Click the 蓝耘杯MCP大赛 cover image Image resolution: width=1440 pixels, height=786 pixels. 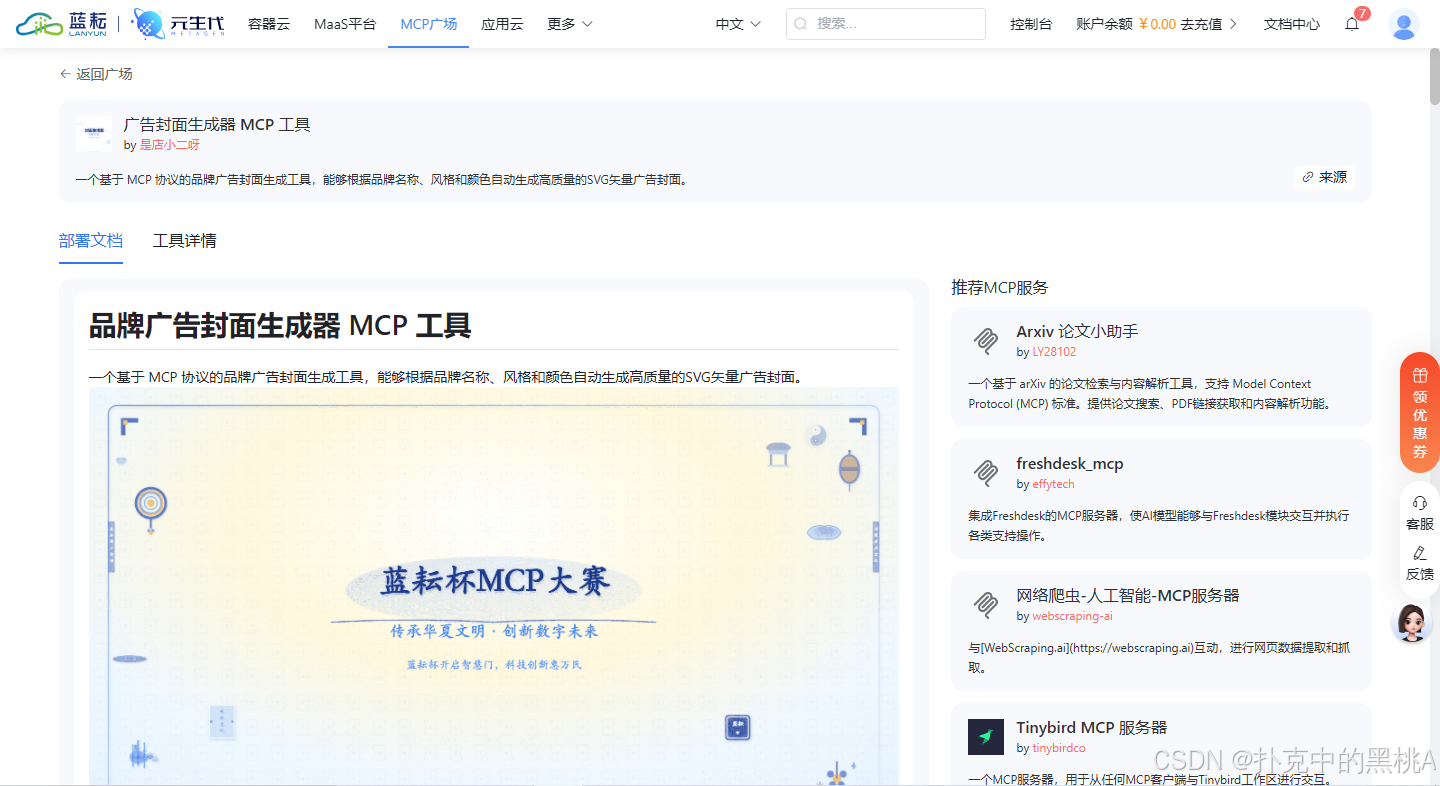pyautogui.click(x=494, y=586)
